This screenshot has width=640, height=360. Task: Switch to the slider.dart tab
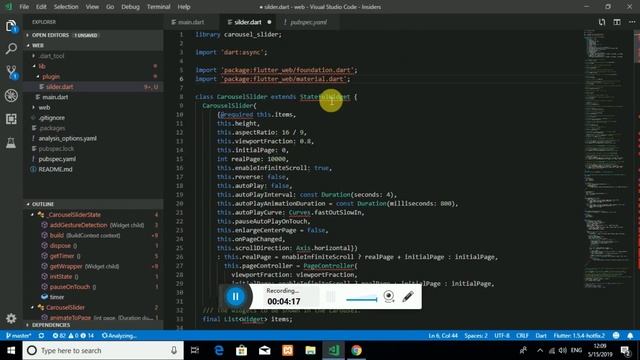pyautogui.click(x=247, y=22)
